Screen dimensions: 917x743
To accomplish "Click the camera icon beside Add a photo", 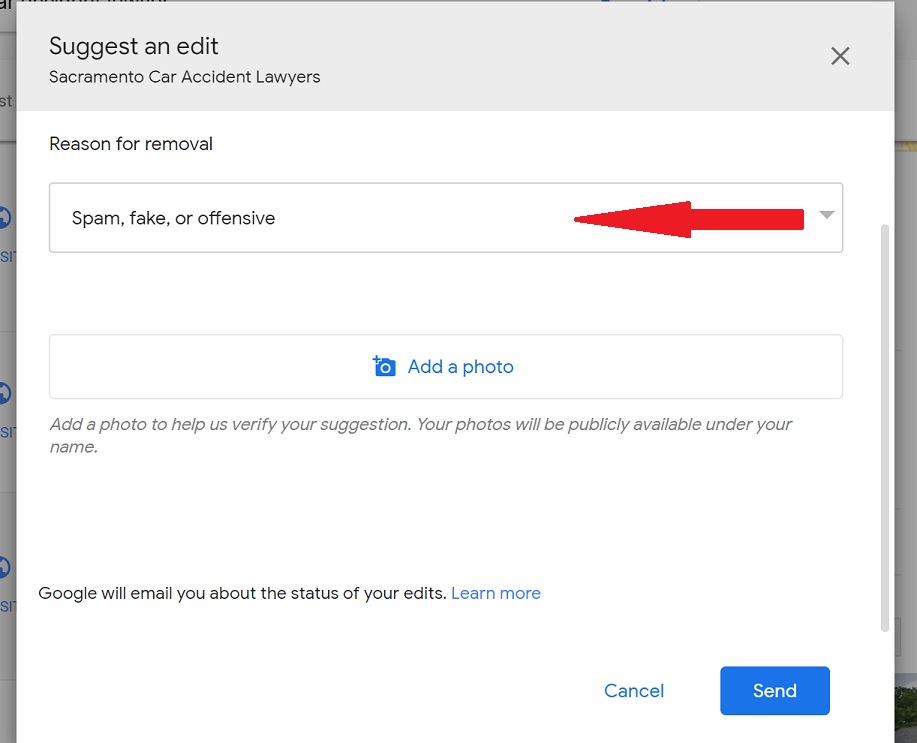I will coord(384,366).
